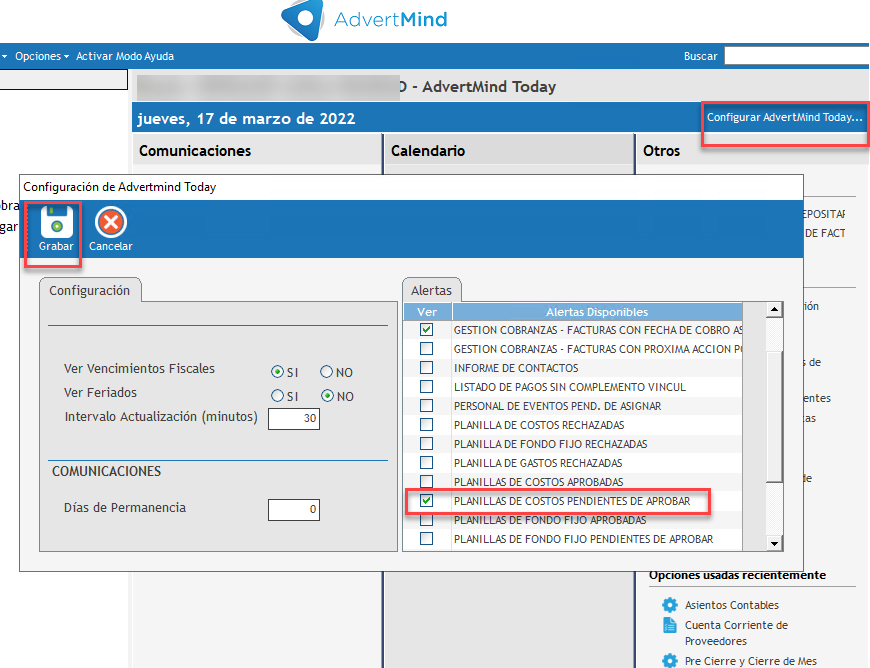Check PLANILLAS DE COSTOS APROBADAS checkbox

[426, 481]
